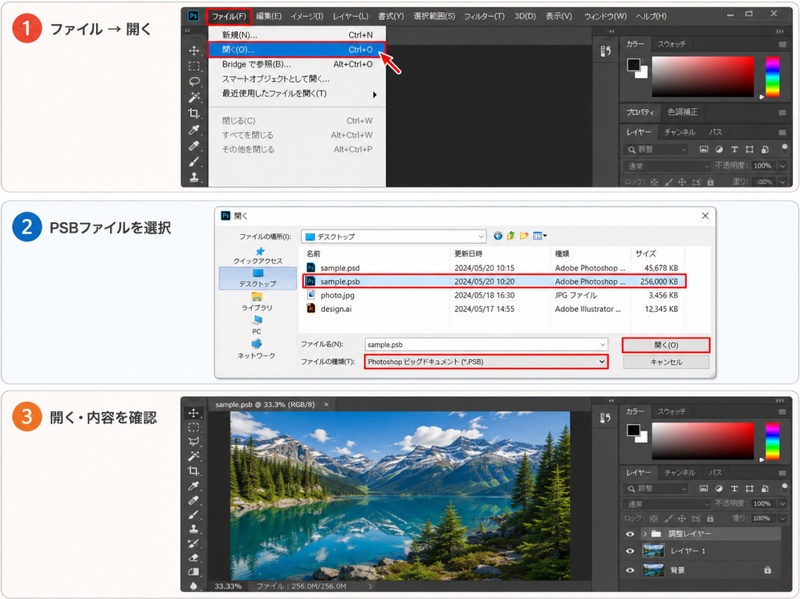Open the ファイル名 dropdown arrow

tap(603, 344)
